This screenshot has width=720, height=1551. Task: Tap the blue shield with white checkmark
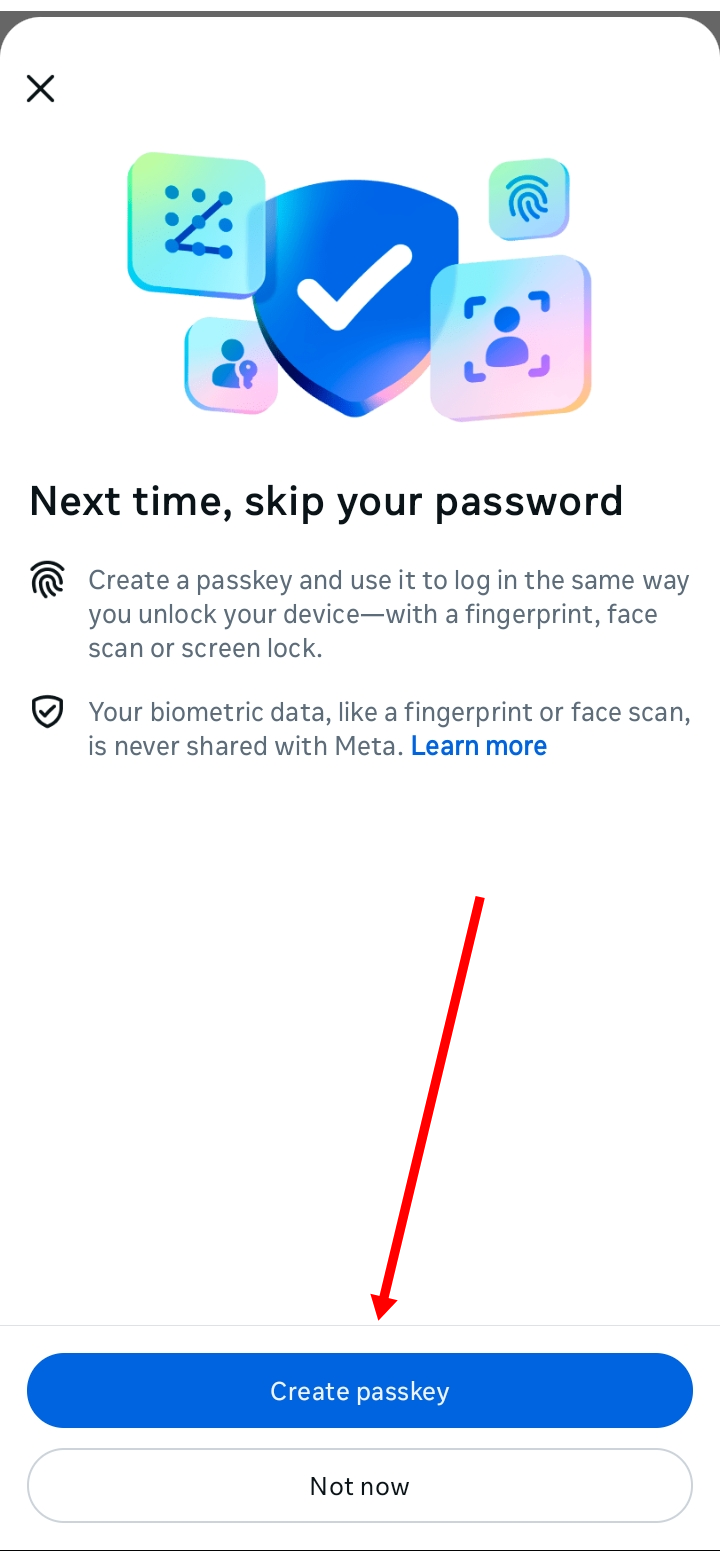[355, 298]
